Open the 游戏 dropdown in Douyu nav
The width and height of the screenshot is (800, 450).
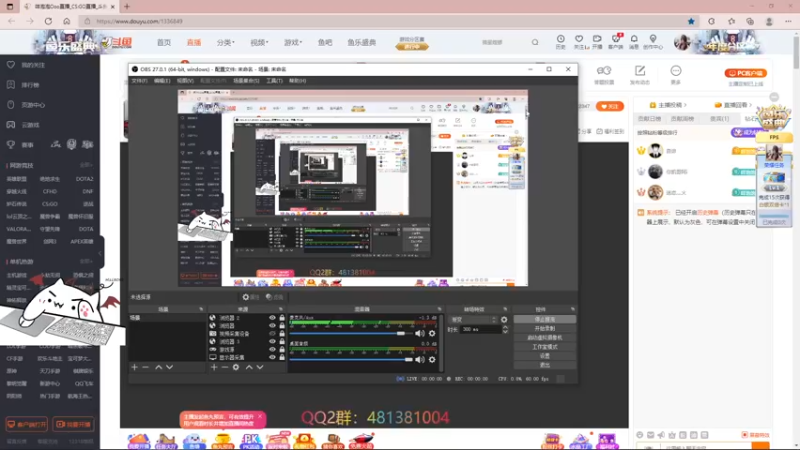coord(292,42)
